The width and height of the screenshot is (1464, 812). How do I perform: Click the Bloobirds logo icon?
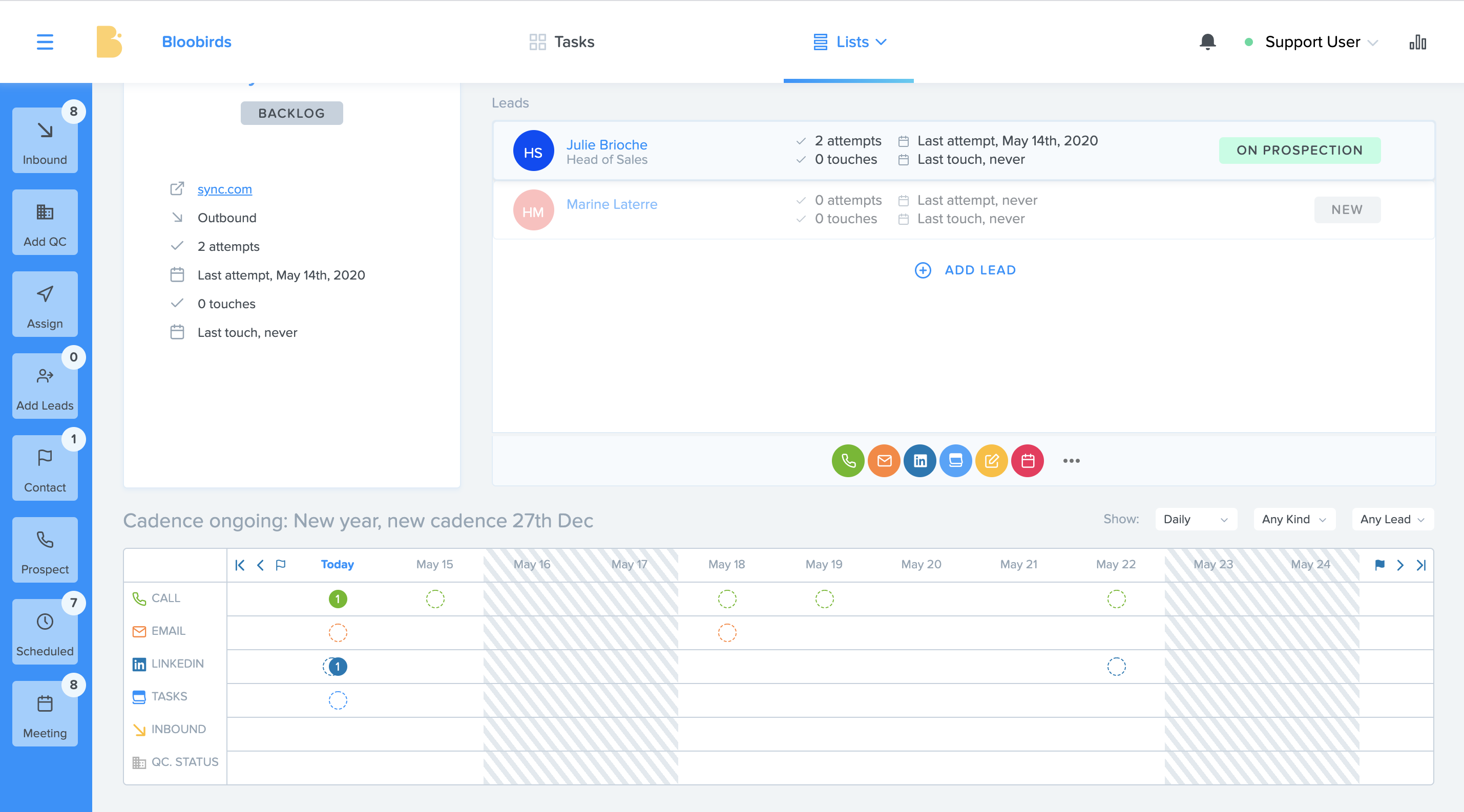tap(109, 42)
